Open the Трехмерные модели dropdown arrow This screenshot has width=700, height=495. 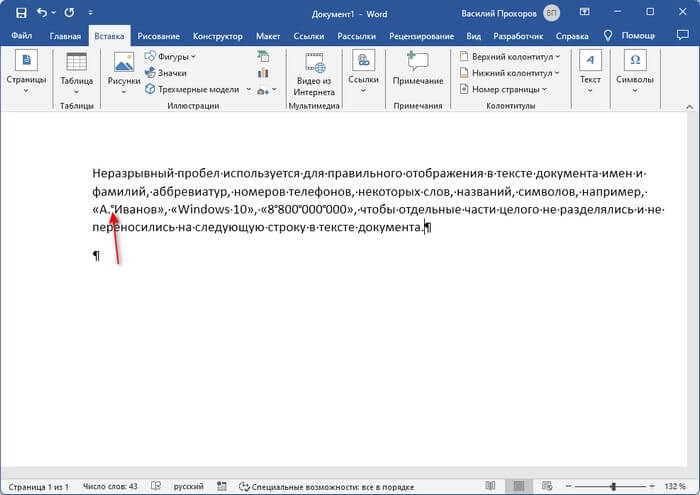click(248, 89)
